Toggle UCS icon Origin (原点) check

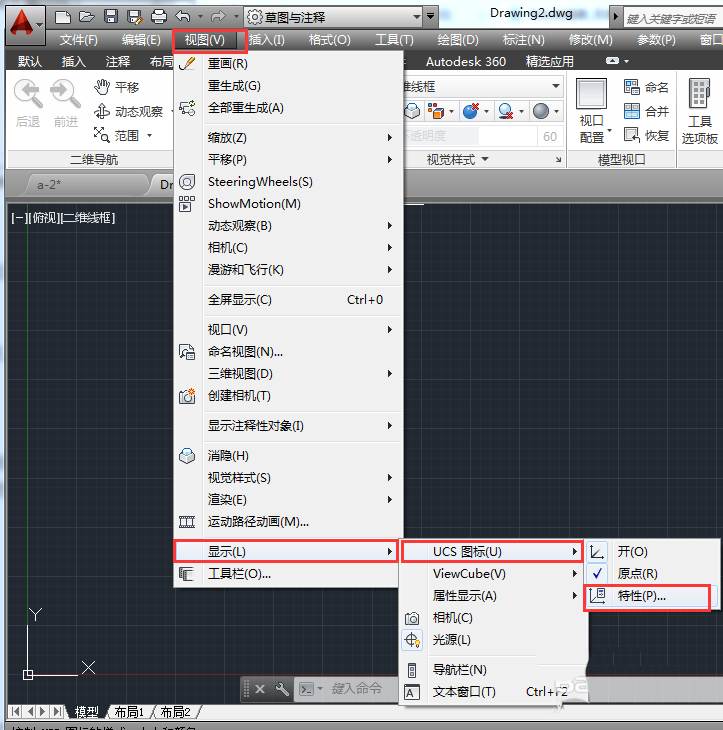click(x=651, y=574)
